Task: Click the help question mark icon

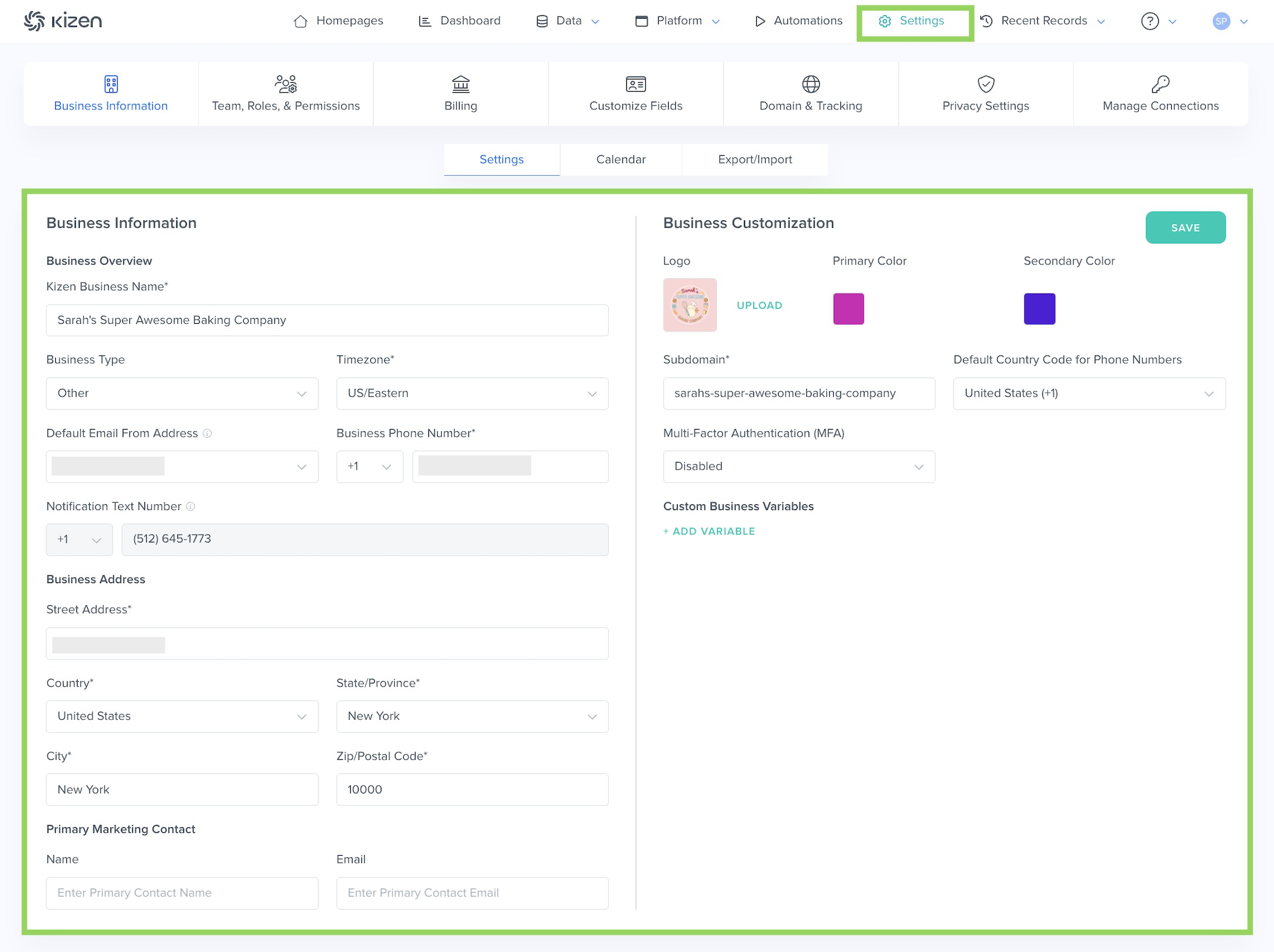Action: point(1149,21)
